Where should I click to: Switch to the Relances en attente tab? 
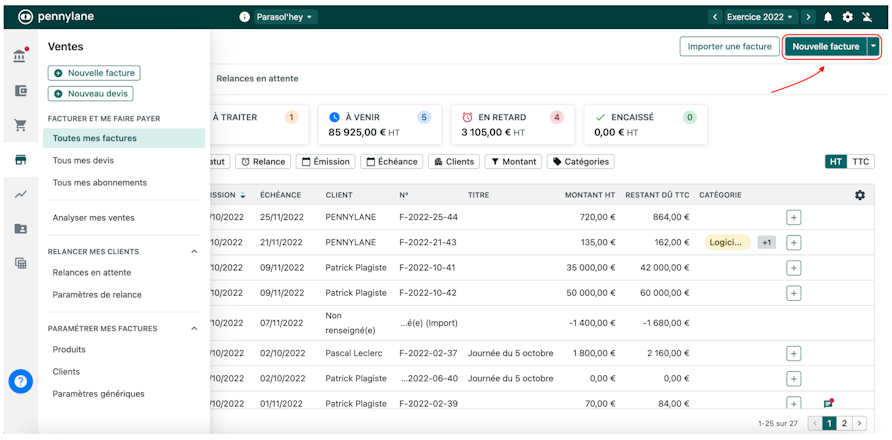coord(257,79)
